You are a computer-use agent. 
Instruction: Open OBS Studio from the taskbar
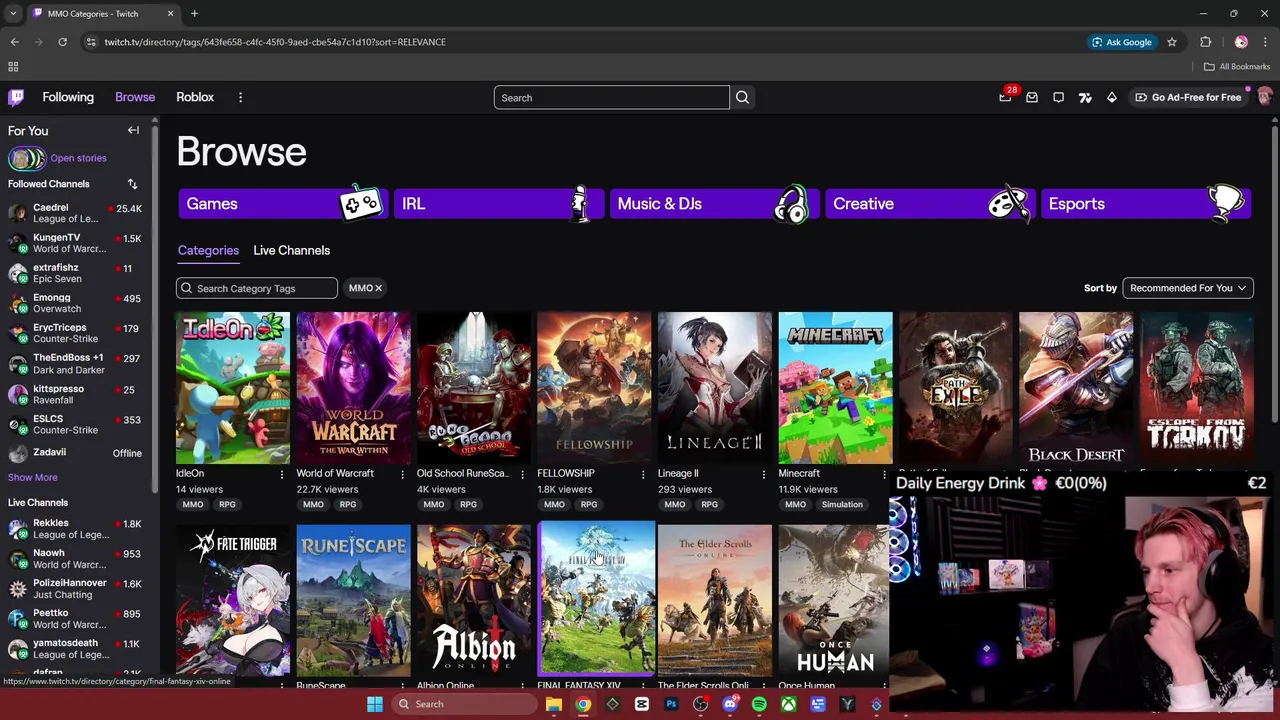coord(700,704)
